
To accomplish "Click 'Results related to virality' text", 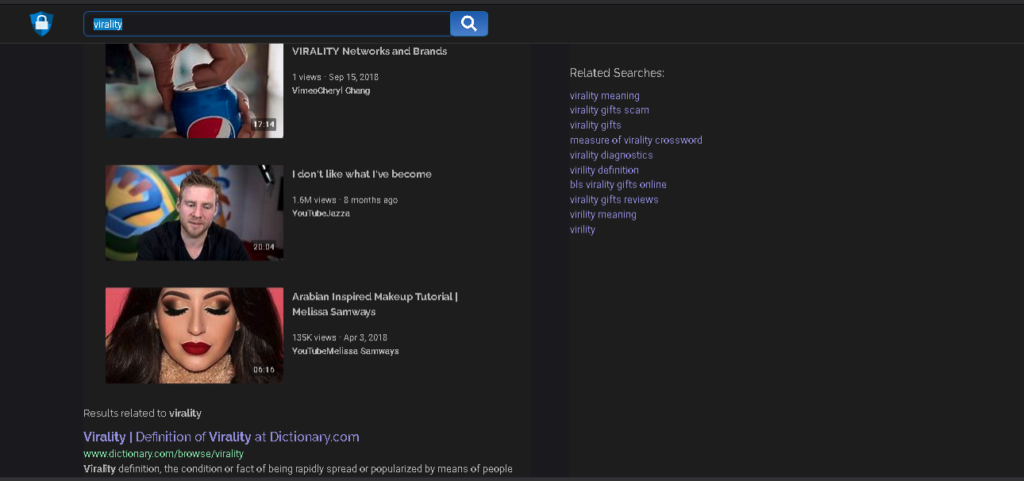I will point(142,413).
